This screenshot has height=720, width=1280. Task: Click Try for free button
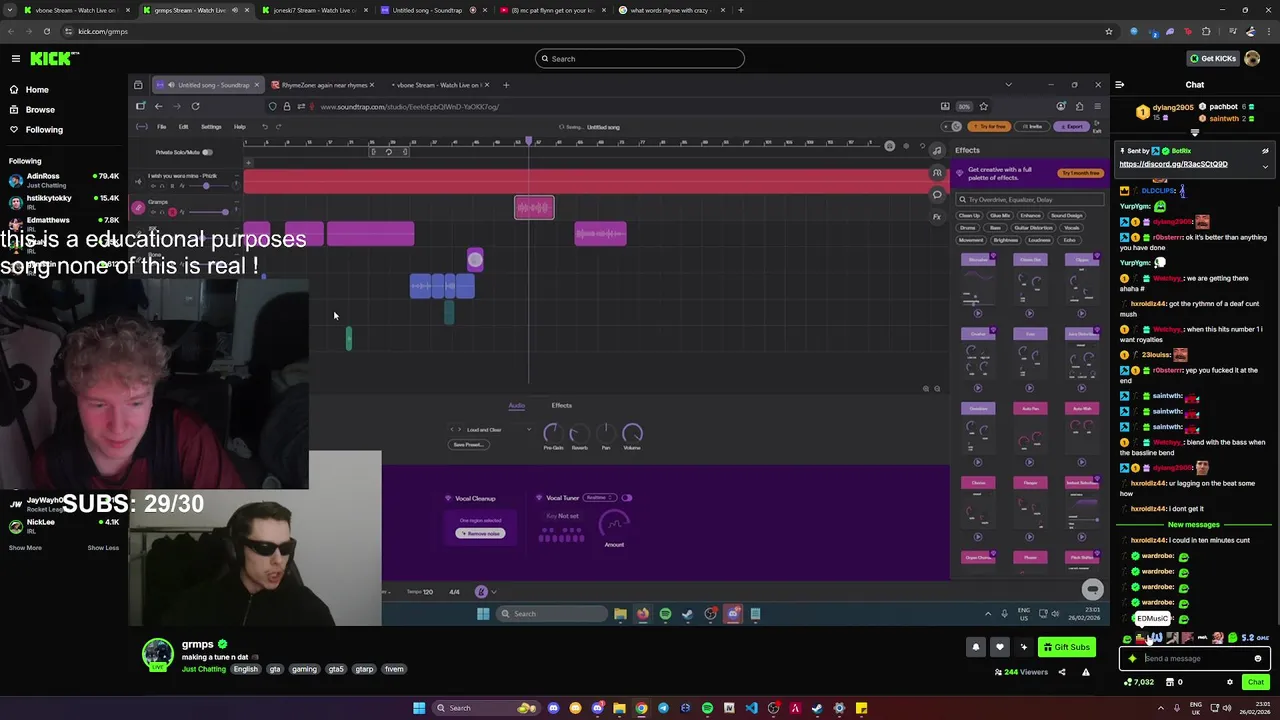click(x=989, y=126)
